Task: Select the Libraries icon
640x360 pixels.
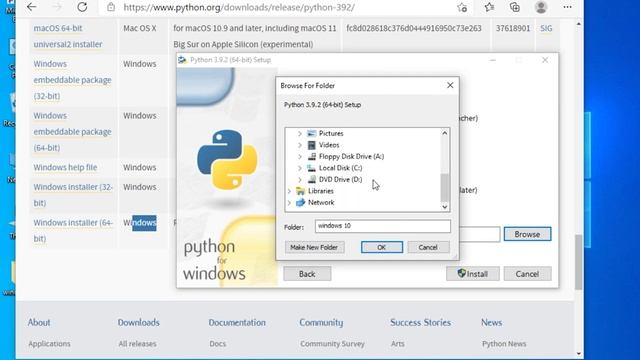Action: point(300,191)
